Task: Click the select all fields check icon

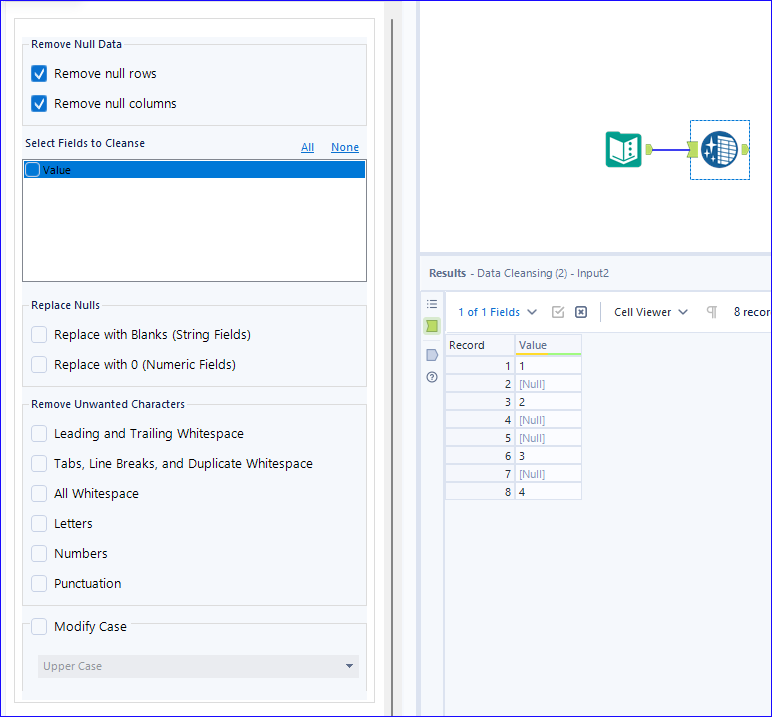Action: tap(558, 312)
